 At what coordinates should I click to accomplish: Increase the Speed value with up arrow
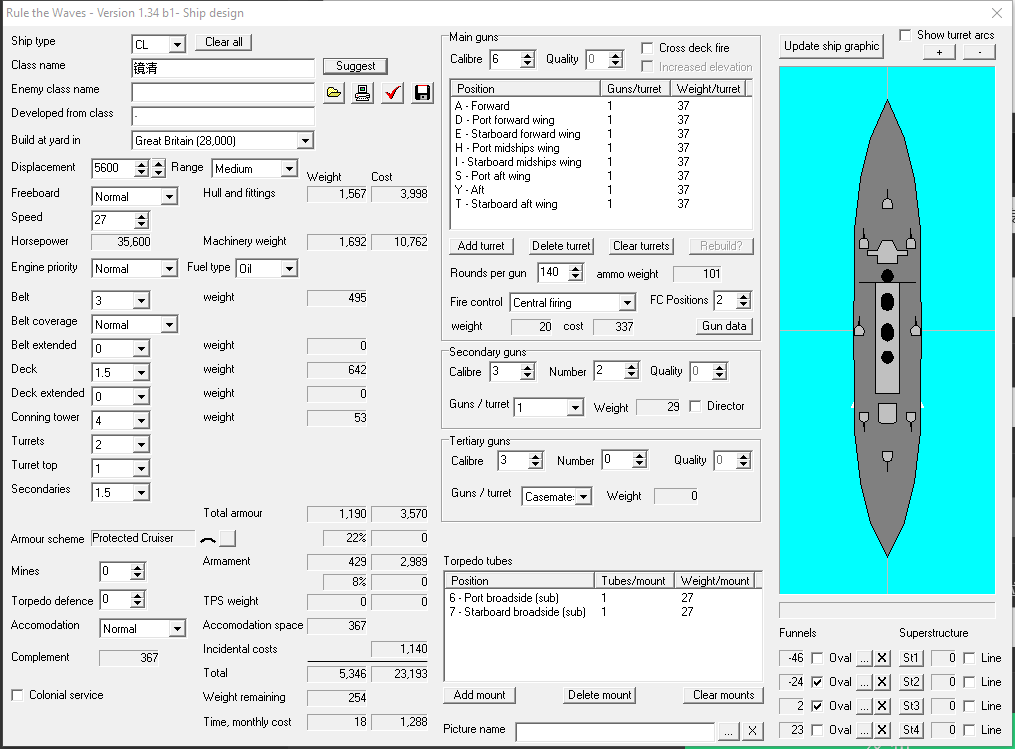(x=141, y=216)
